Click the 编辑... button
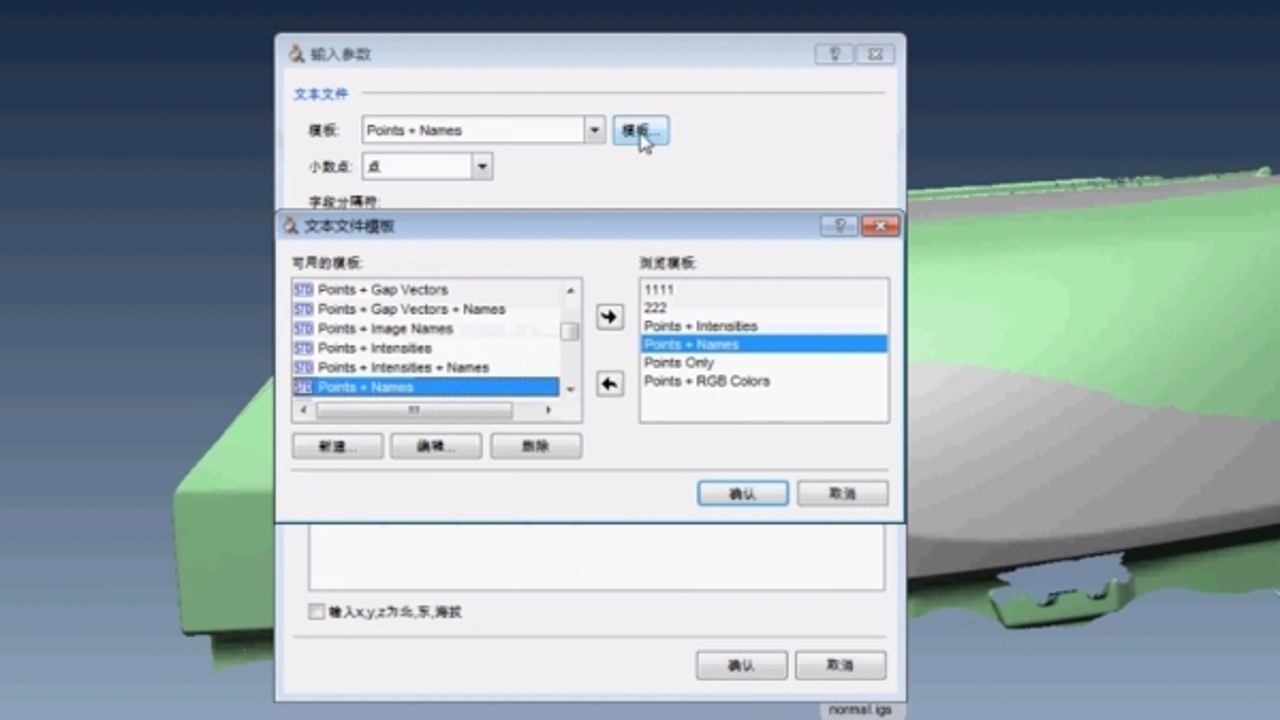 [436, 446]
